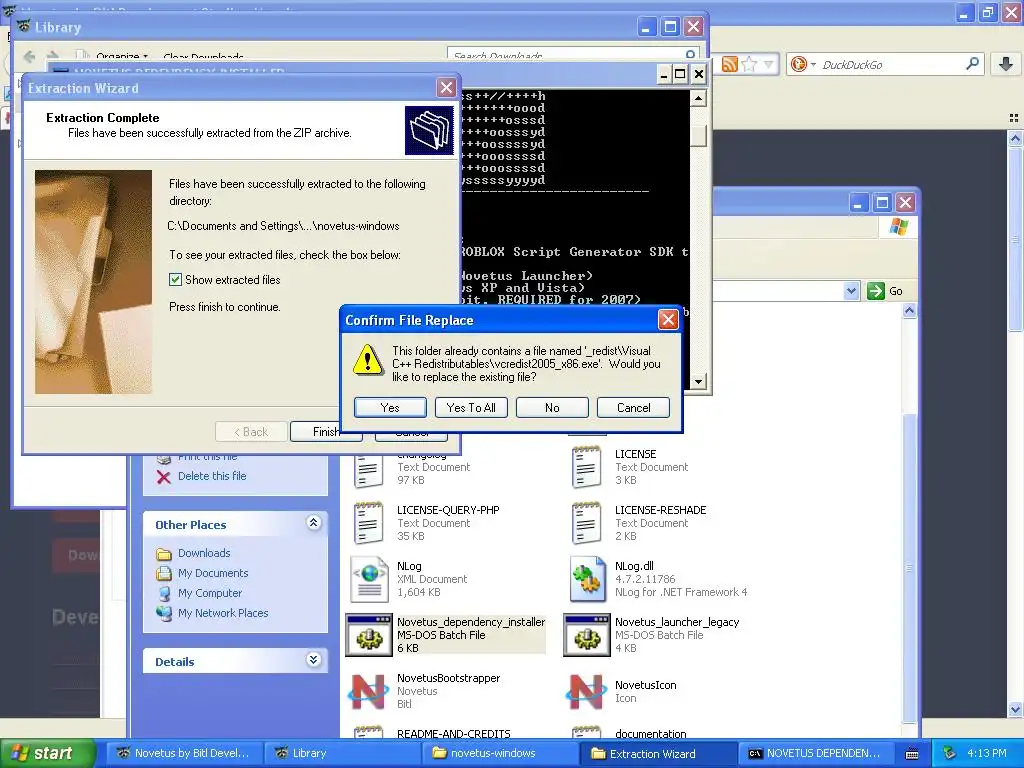This screenshot has height=768, width=1024.
Task: Select the changelog text document icon
Action: (x=369, y=470)
